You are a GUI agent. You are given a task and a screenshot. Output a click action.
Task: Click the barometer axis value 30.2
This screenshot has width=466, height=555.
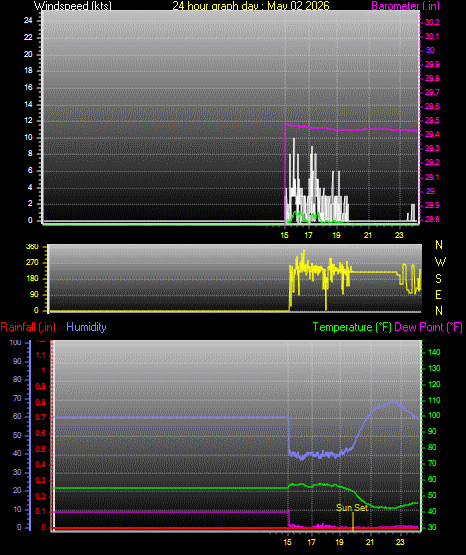coord(432,22)
